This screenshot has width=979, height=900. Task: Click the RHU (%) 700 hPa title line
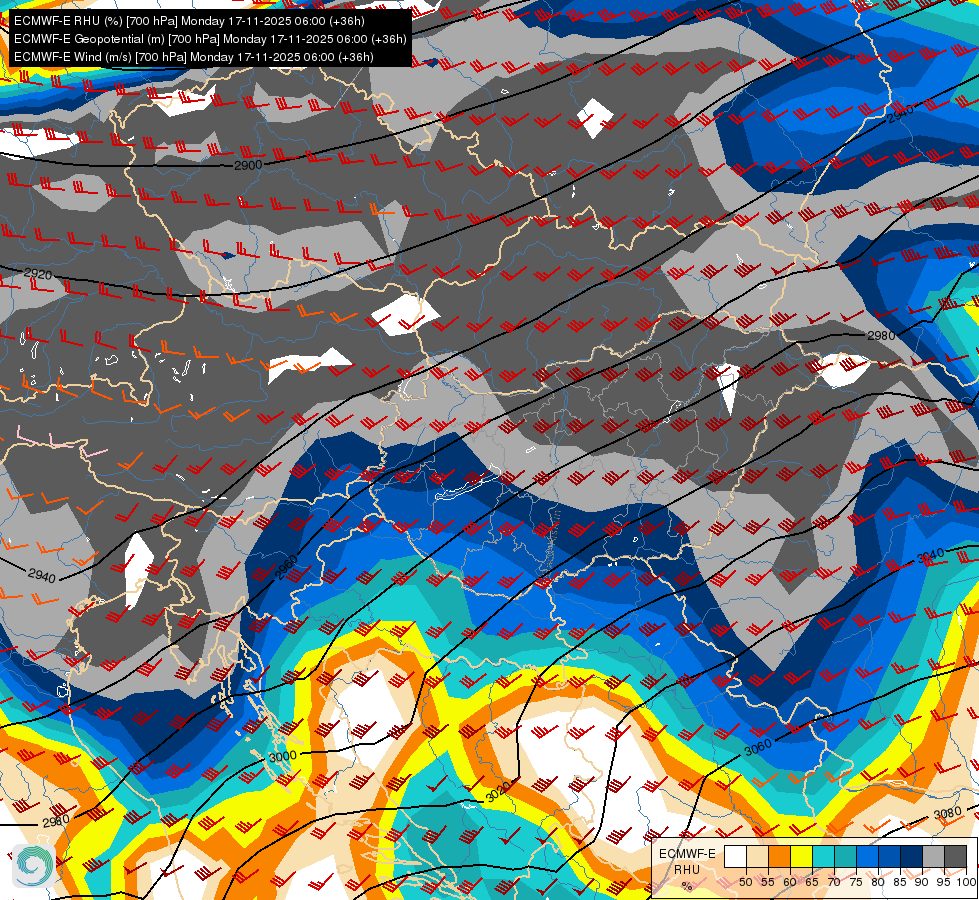pos(189,21)
